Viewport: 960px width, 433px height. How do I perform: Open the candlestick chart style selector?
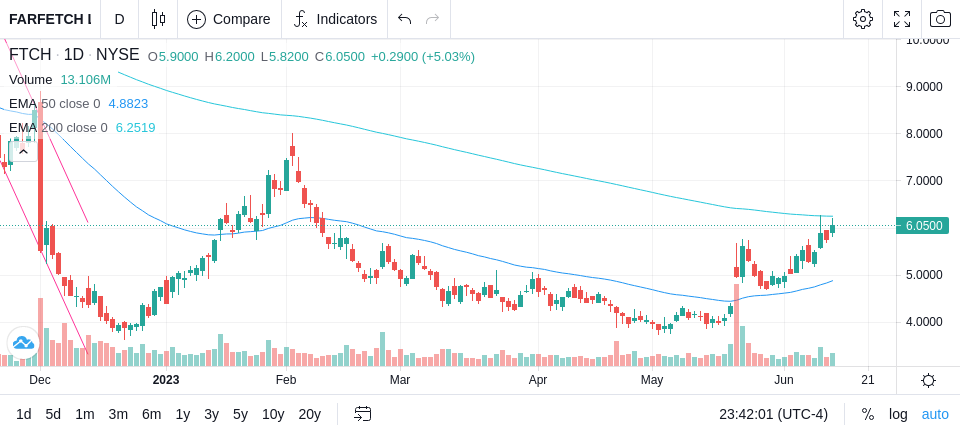[158, 19]
